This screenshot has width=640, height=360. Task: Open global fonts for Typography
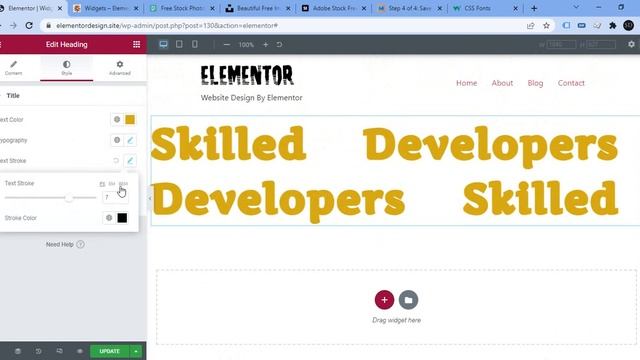point(117,140)
